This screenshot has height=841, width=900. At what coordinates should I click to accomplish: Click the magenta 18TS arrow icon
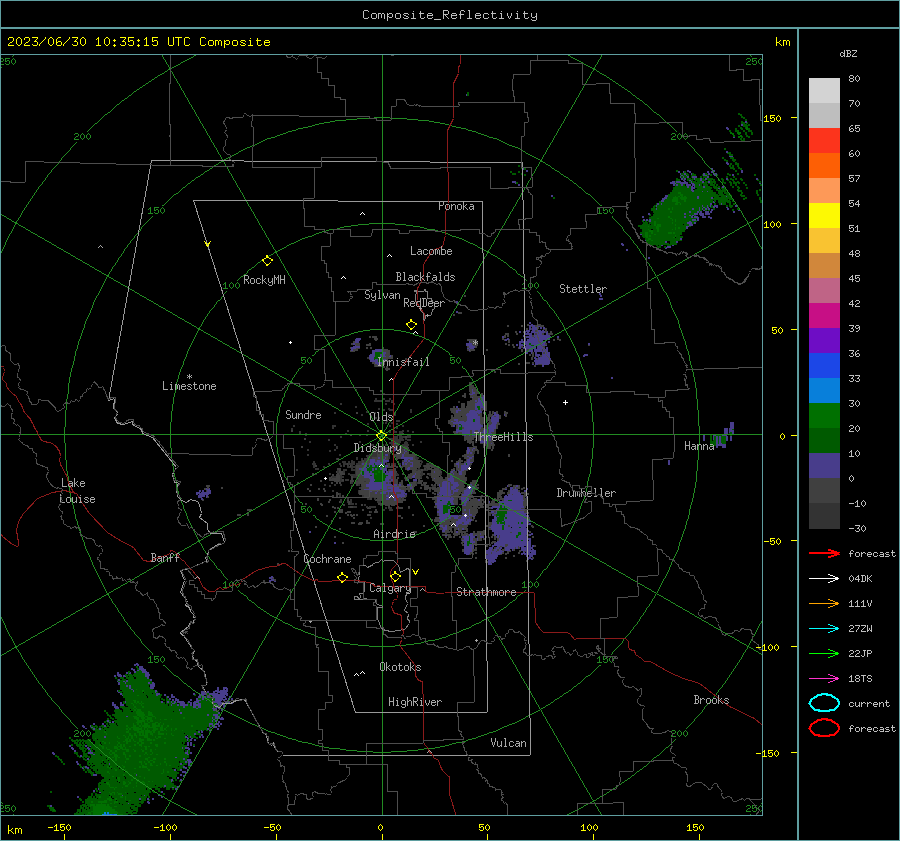pyautogui.click(x=824, y=679)
